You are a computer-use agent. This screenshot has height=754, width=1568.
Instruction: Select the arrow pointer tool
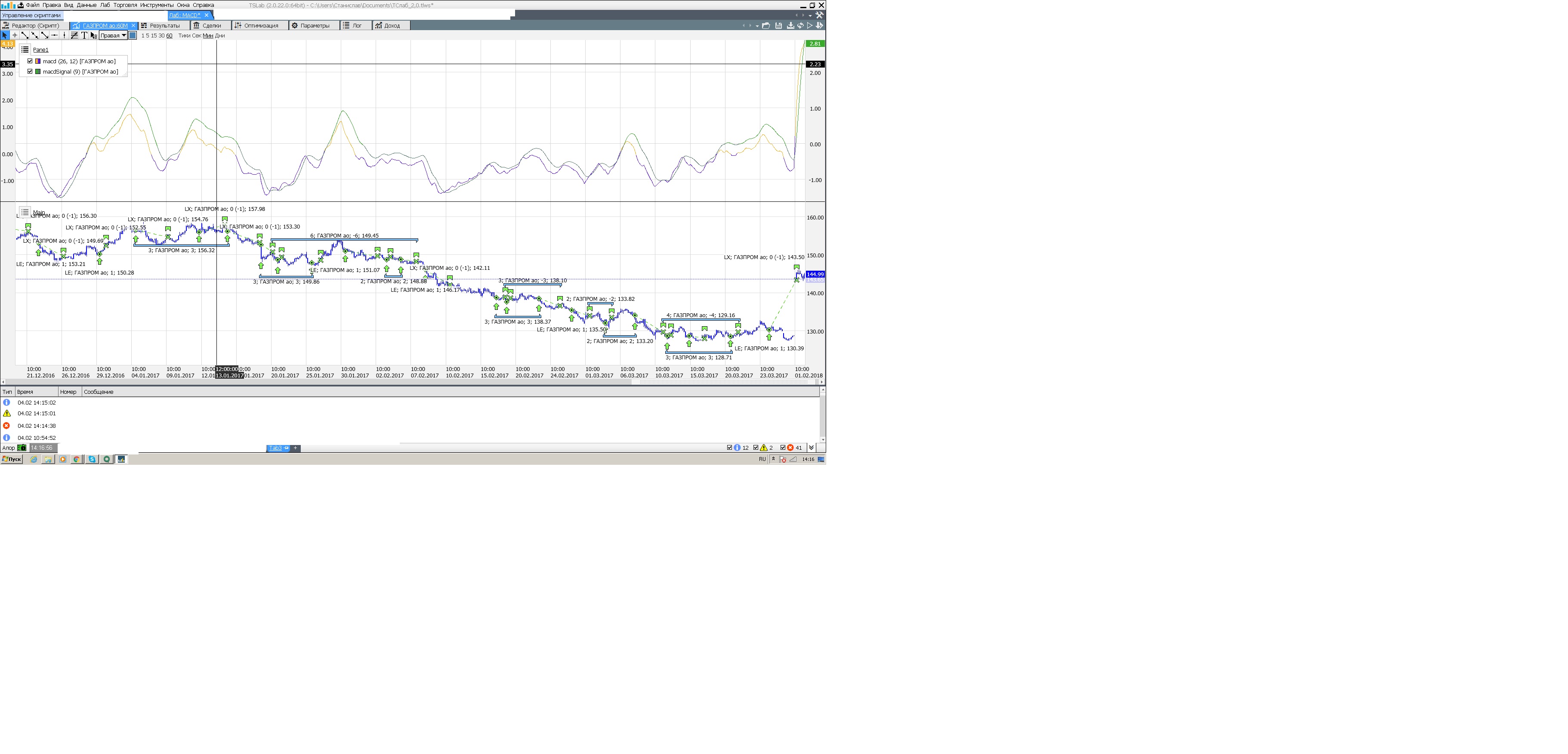(x=5, y=35)
